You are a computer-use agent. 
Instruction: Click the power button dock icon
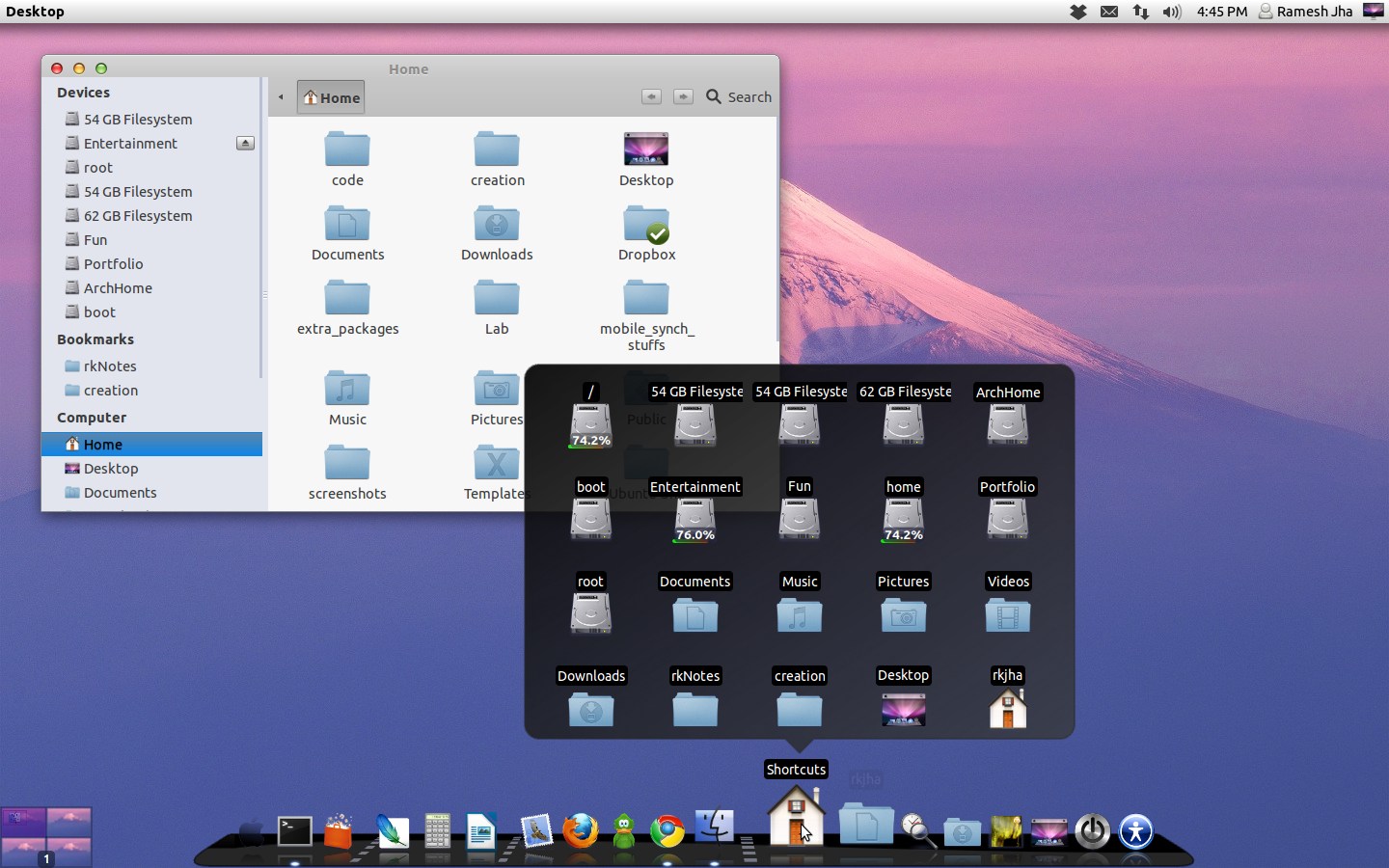click(x=1092, y=830)
